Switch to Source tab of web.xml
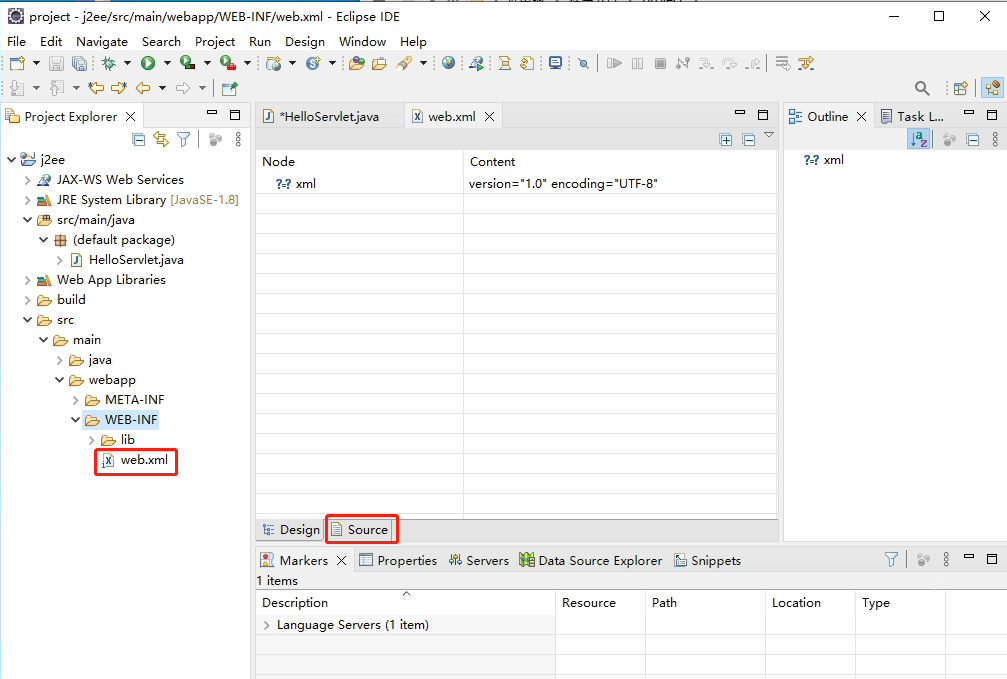The width and height of the screenshot is (1007, 679). click(x=360, y=529)
